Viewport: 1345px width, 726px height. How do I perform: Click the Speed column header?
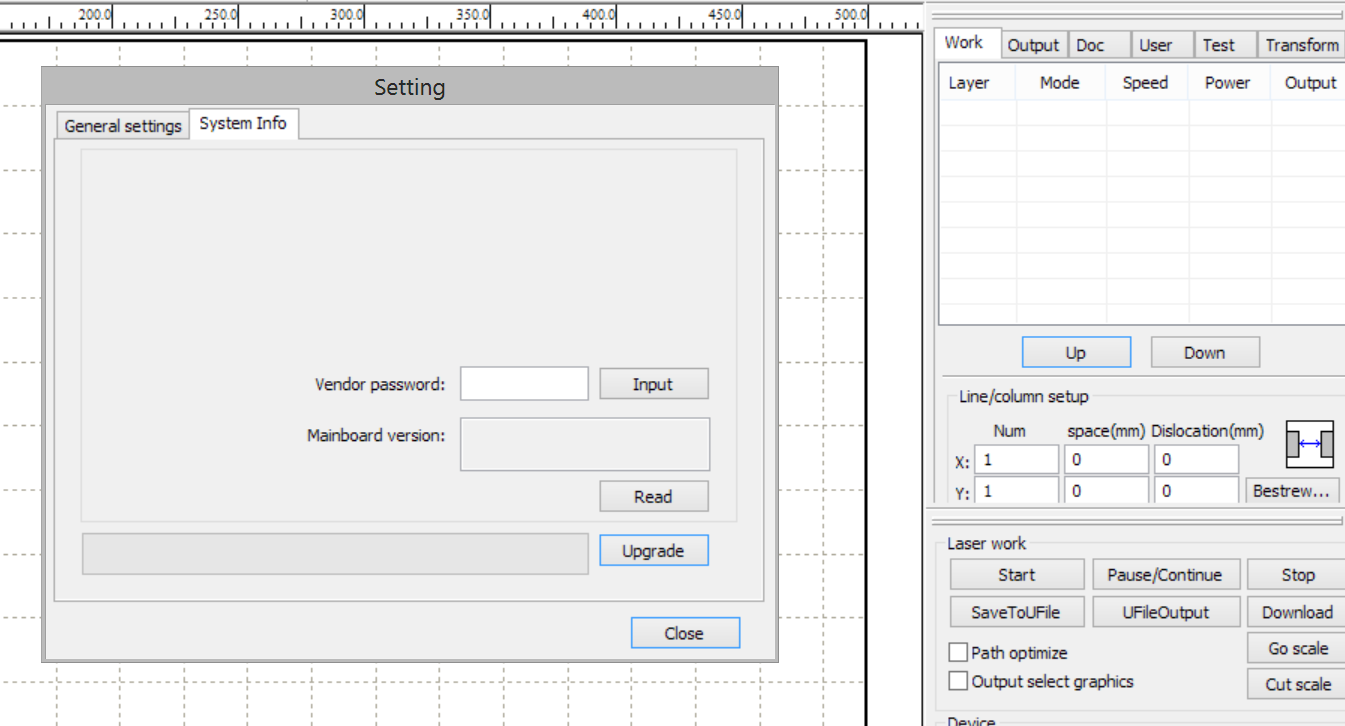[1145, 83]
